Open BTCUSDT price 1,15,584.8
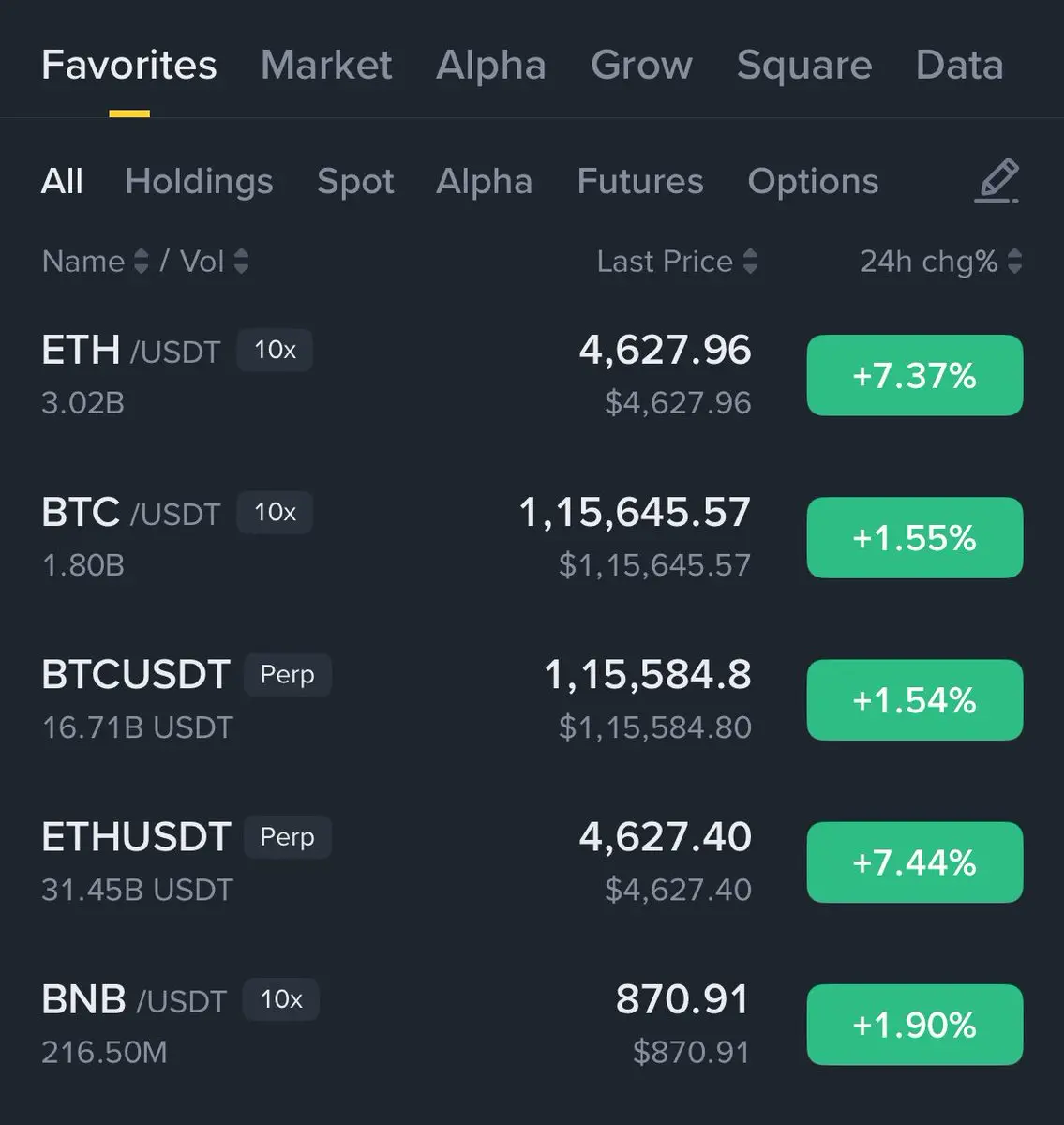 648,675
